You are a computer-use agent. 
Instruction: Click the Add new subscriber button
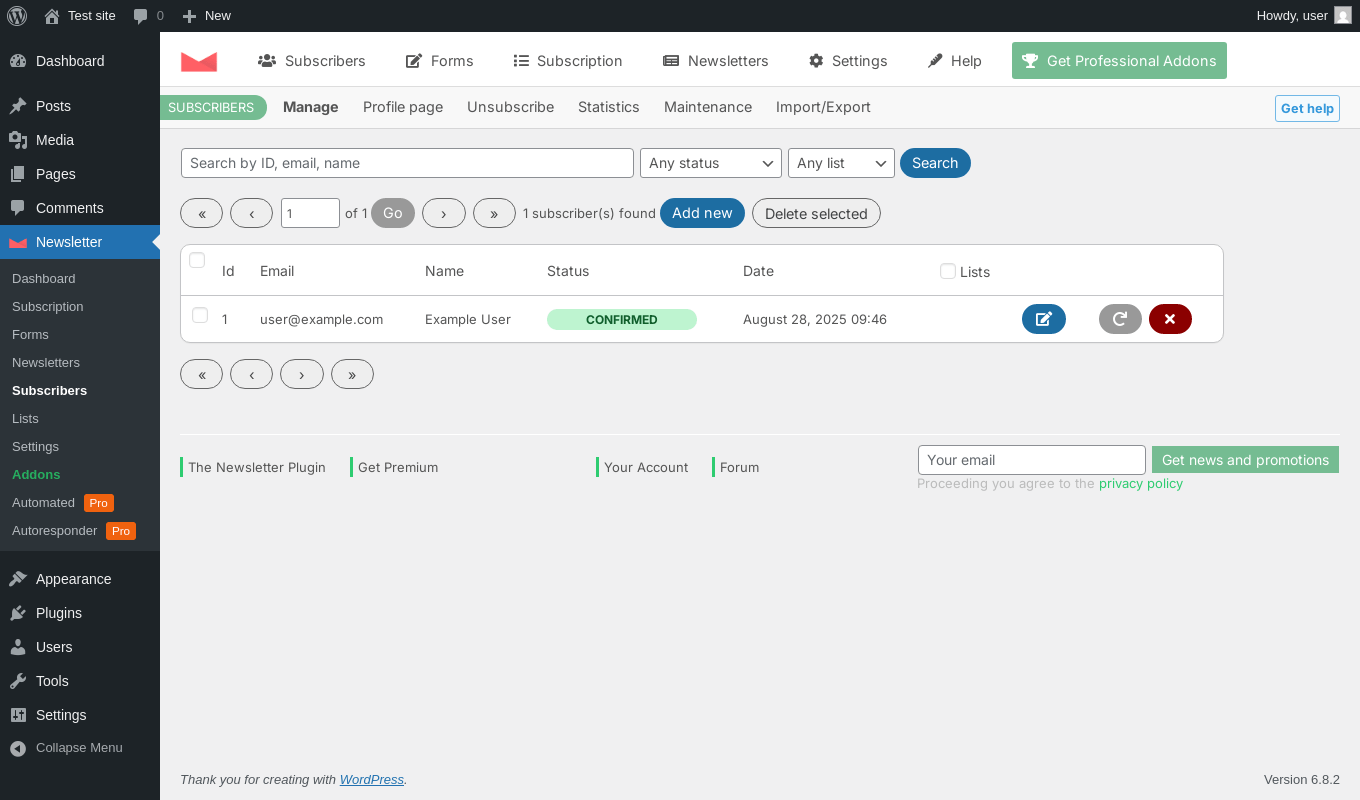click(702, 213)
